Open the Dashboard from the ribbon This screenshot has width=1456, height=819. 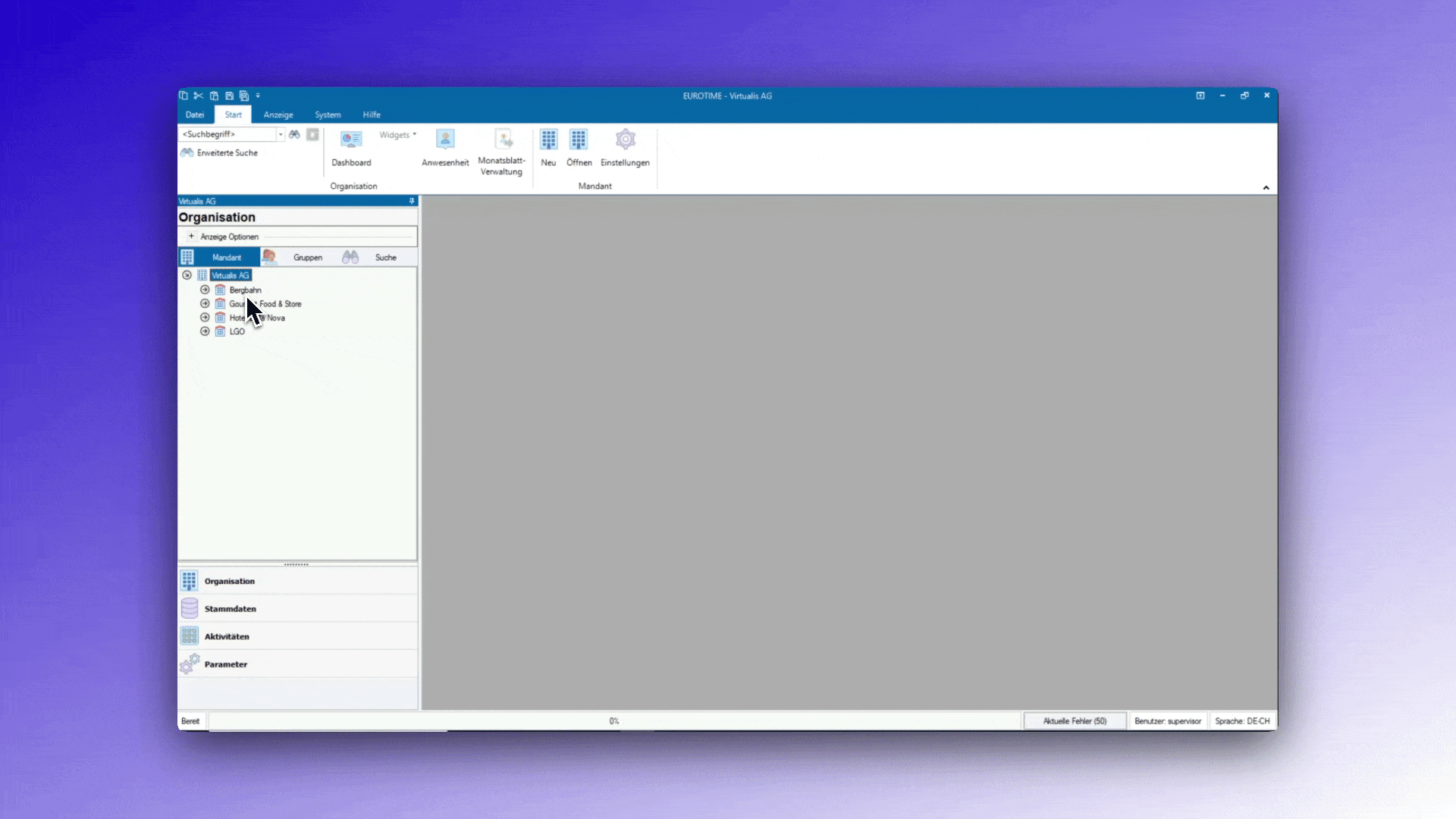point(351,147)
